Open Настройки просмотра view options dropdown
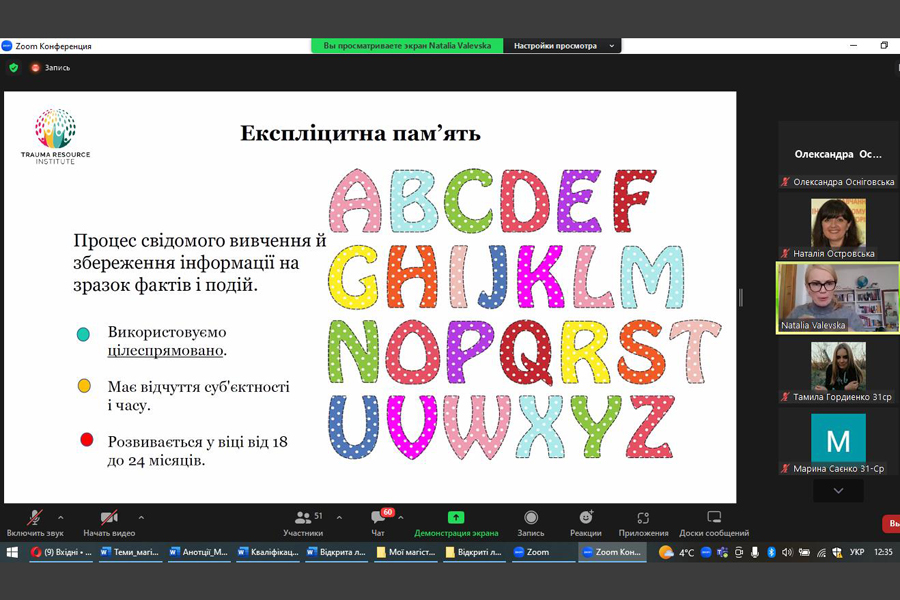The image size is (900, 600). (x=564, y=46)
